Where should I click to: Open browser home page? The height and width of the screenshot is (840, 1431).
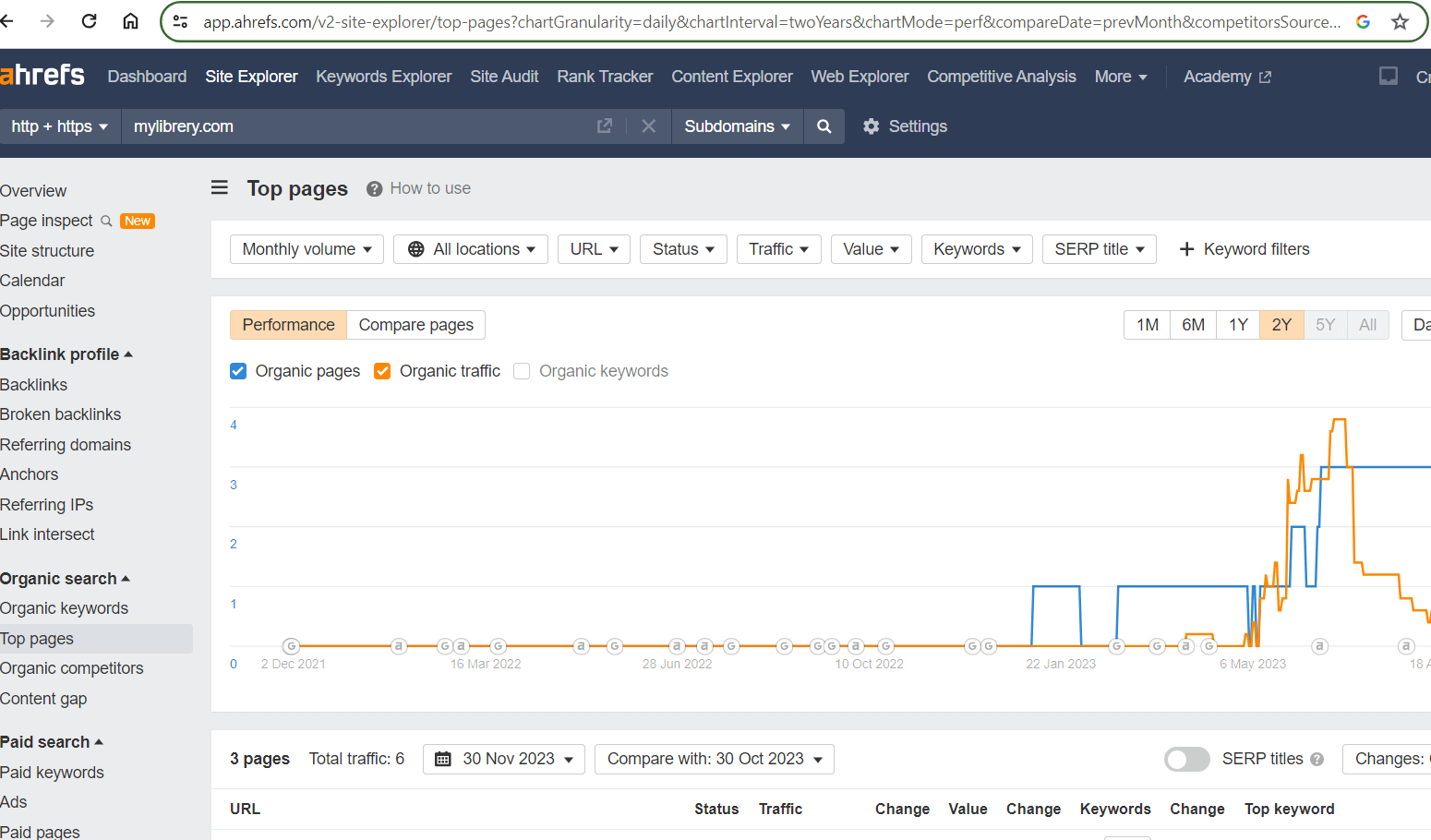131,21
